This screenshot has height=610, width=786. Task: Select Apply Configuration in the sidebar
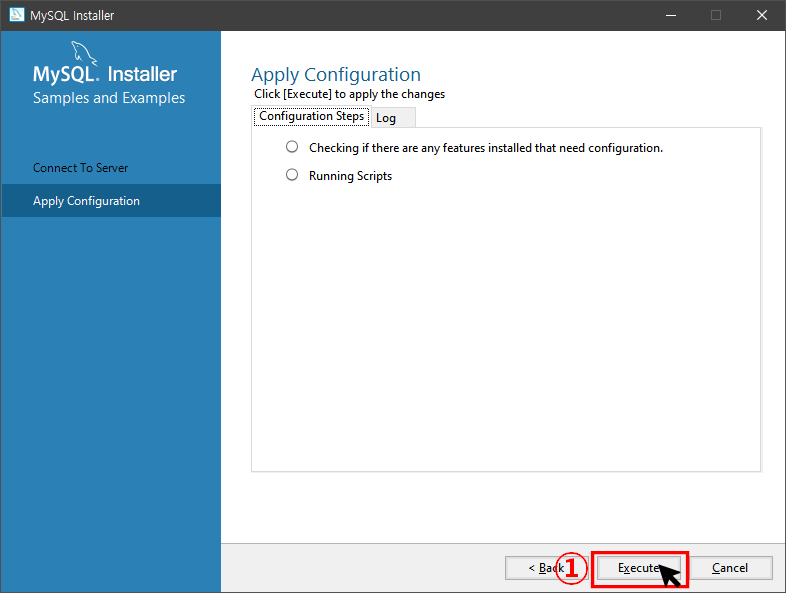coord(111,200)
